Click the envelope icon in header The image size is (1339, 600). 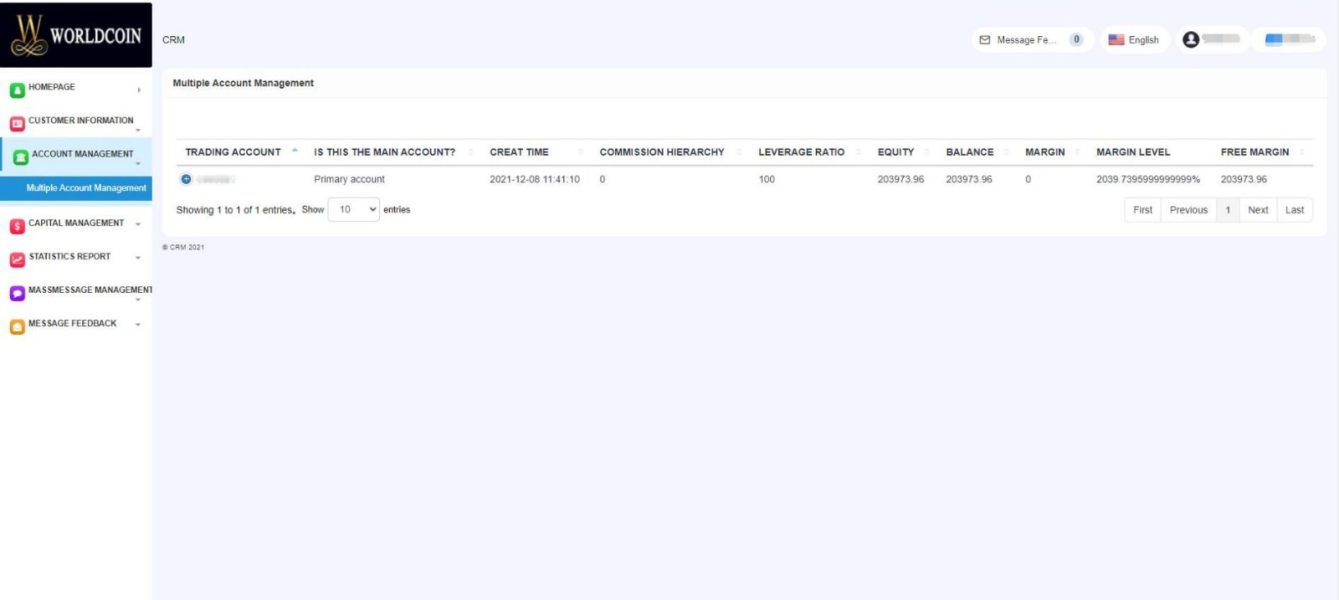tap(985, 40)
